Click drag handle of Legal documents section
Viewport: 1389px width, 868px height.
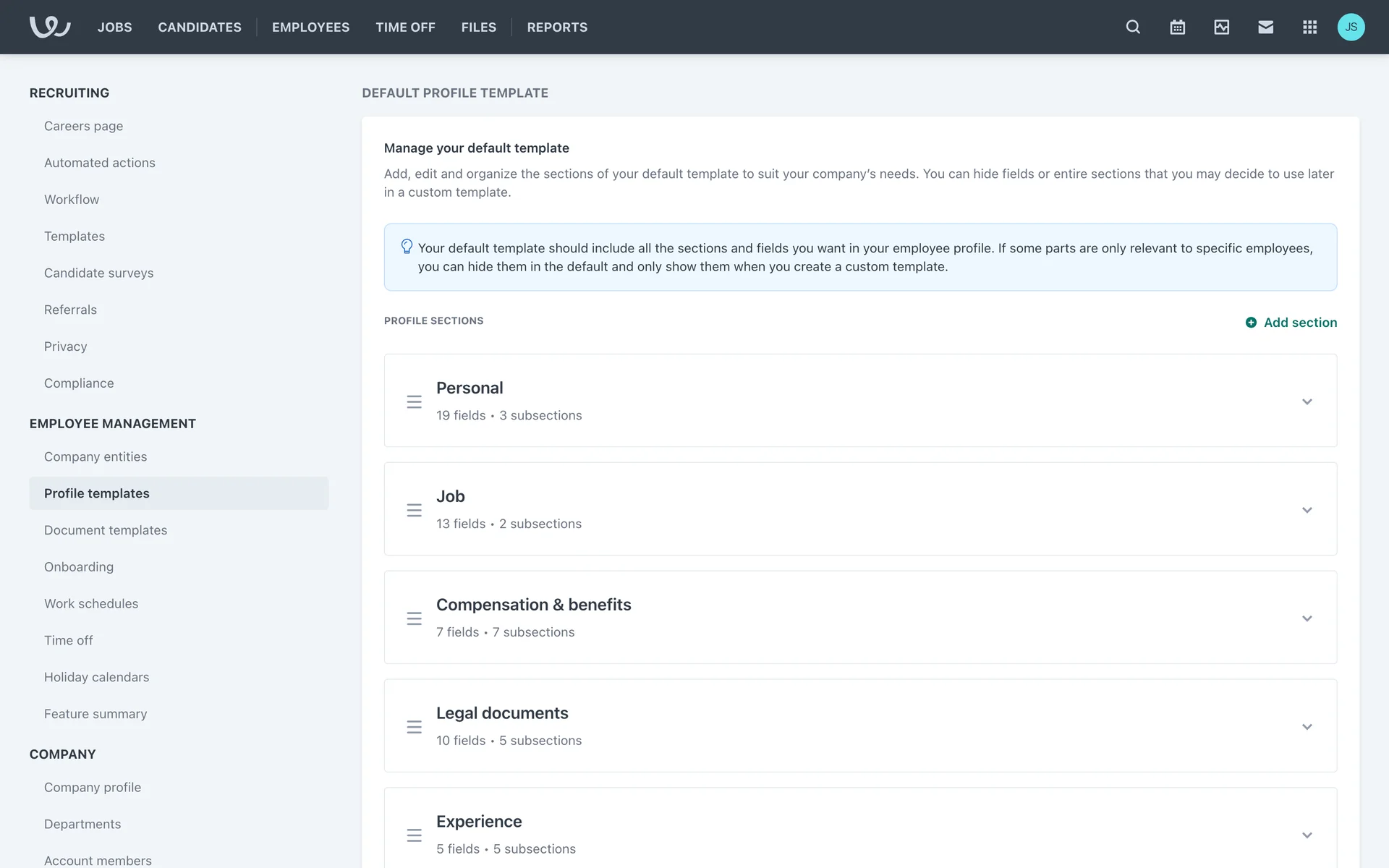click(414, 727)
